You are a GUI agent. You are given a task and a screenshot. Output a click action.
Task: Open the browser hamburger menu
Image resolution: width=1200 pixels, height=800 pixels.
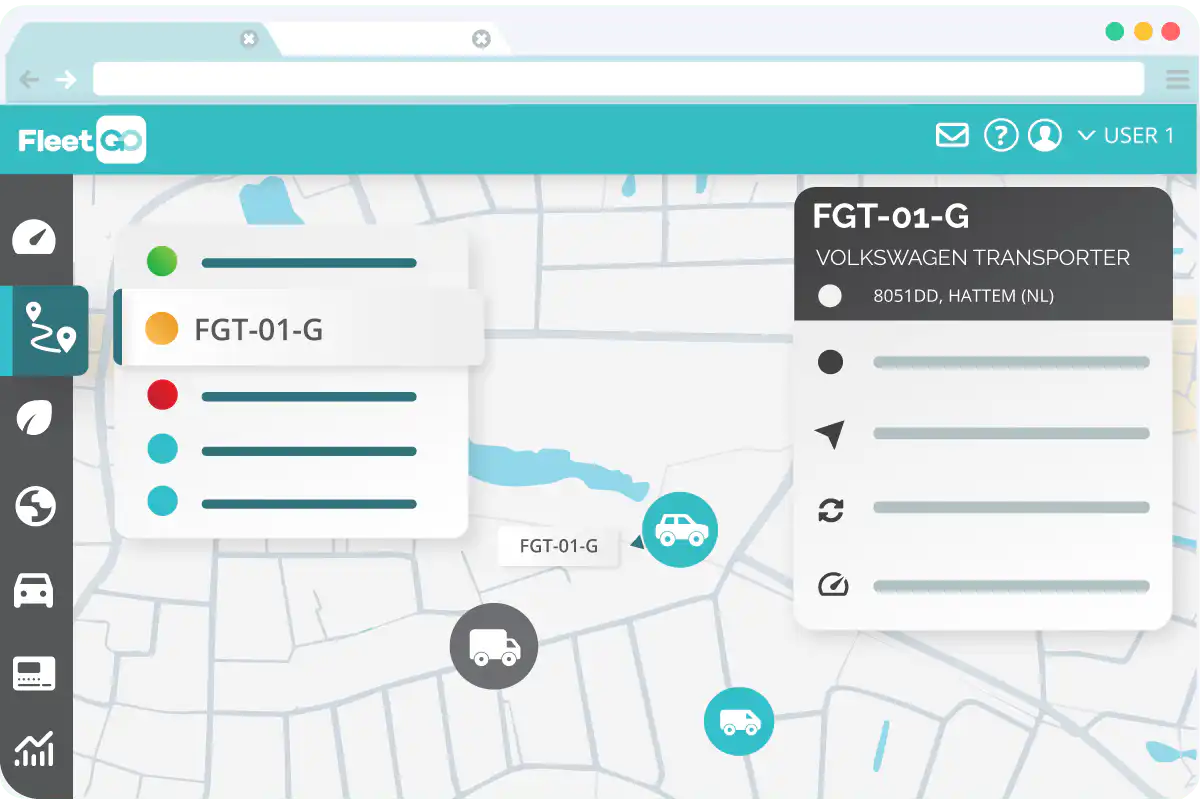(x=1177, y=79)
